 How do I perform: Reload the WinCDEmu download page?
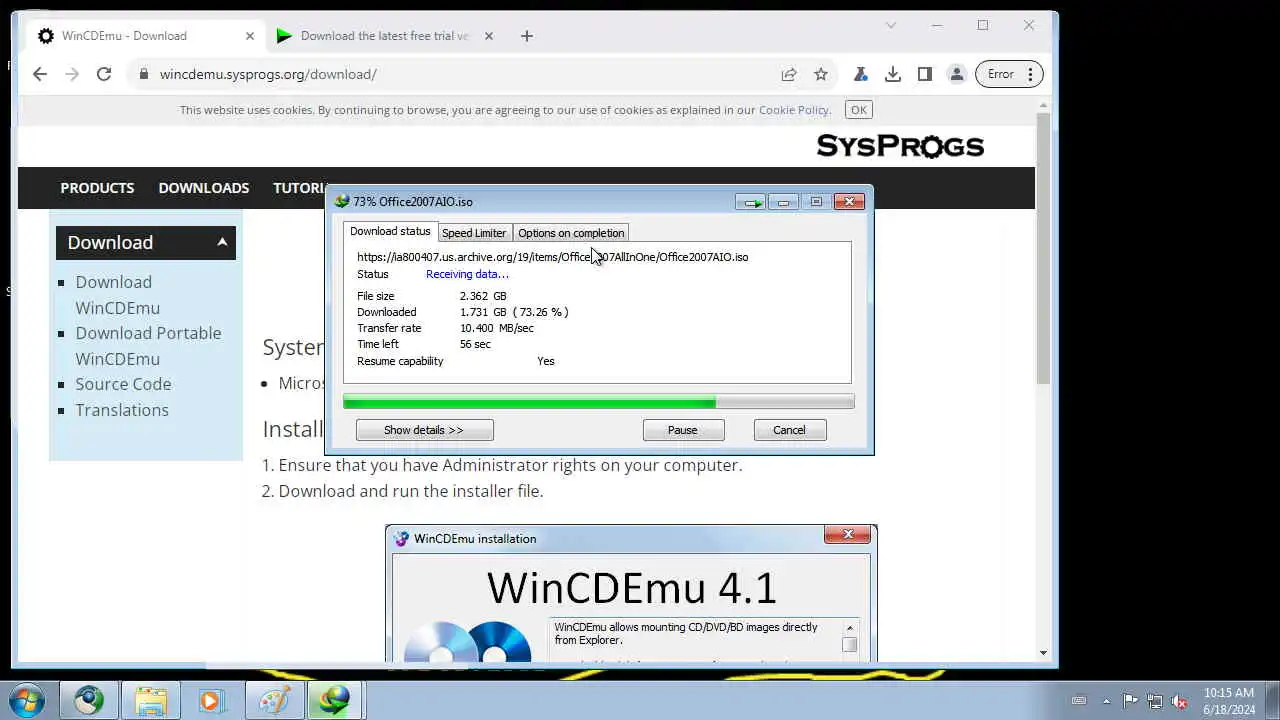pyautogui.click(x=104, y=74)
